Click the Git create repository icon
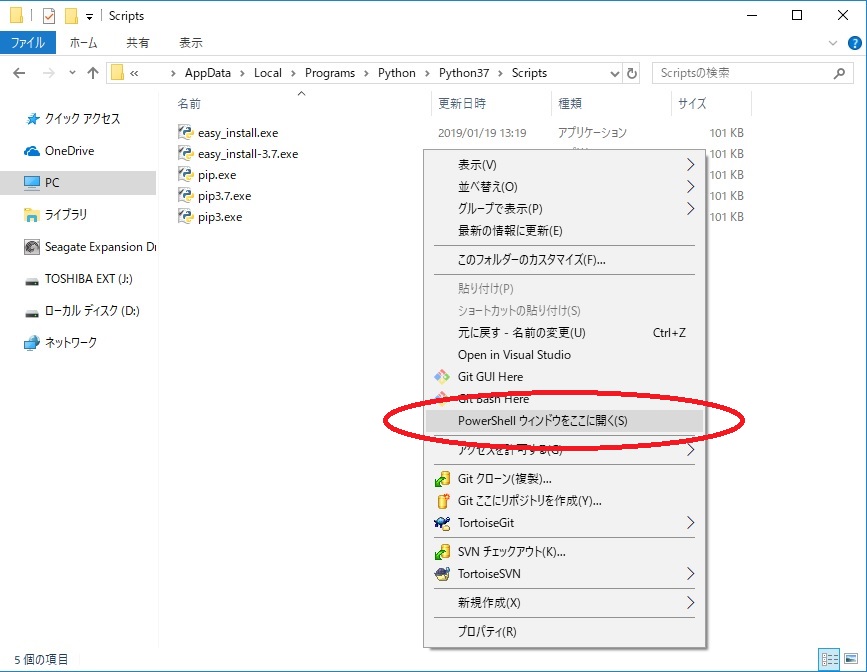Screen dimensions: 867x672 click(442, 501)
